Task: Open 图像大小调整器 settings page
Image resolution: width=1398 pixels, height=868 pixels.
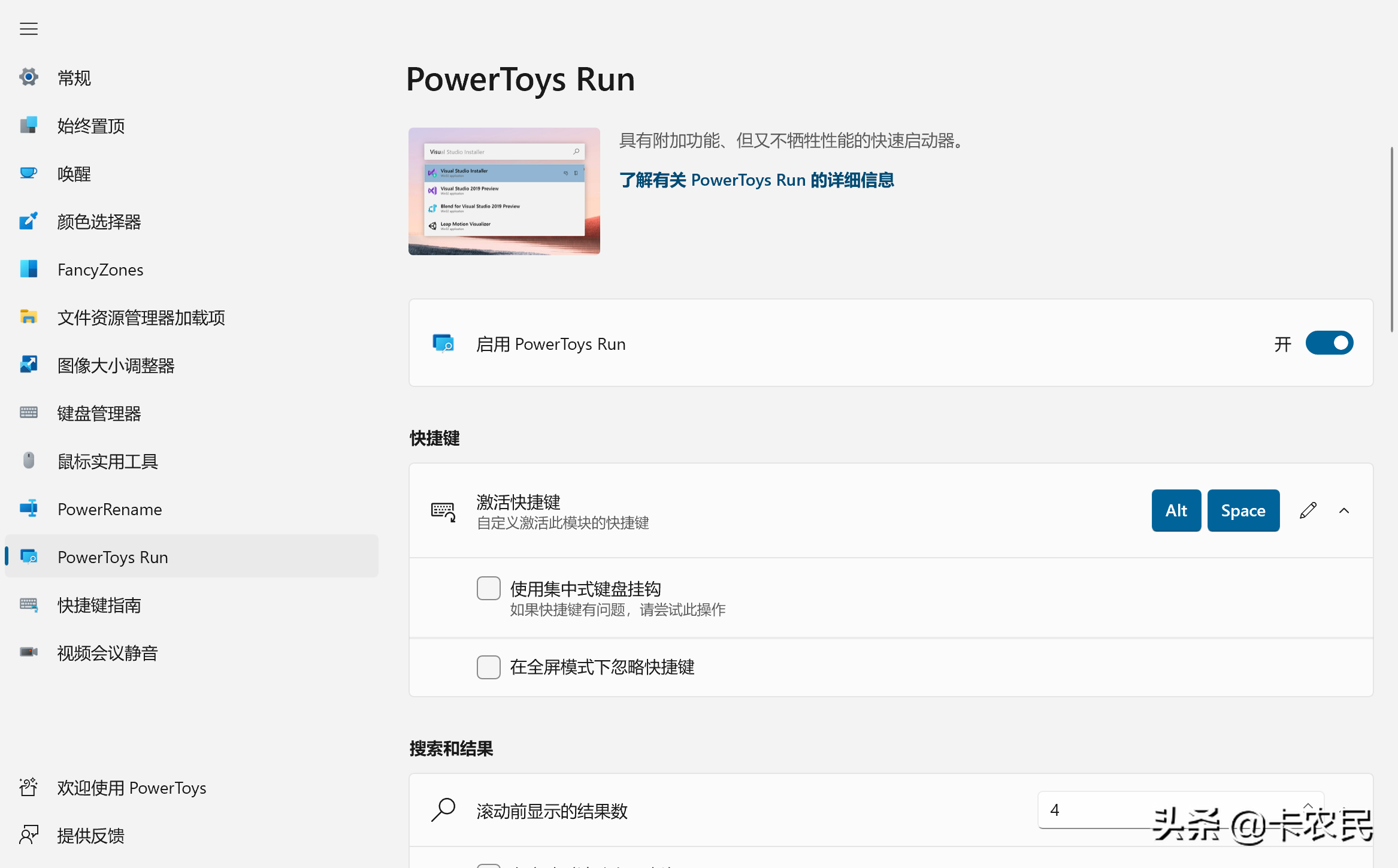Action: 192,365
